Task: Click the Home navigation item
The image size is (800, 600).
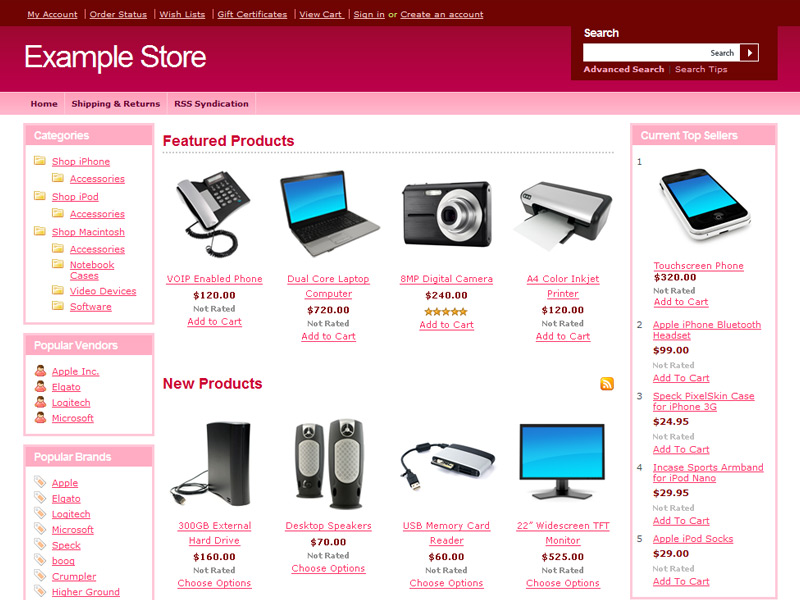Action: pyautogui.click(x=44, y=104)
